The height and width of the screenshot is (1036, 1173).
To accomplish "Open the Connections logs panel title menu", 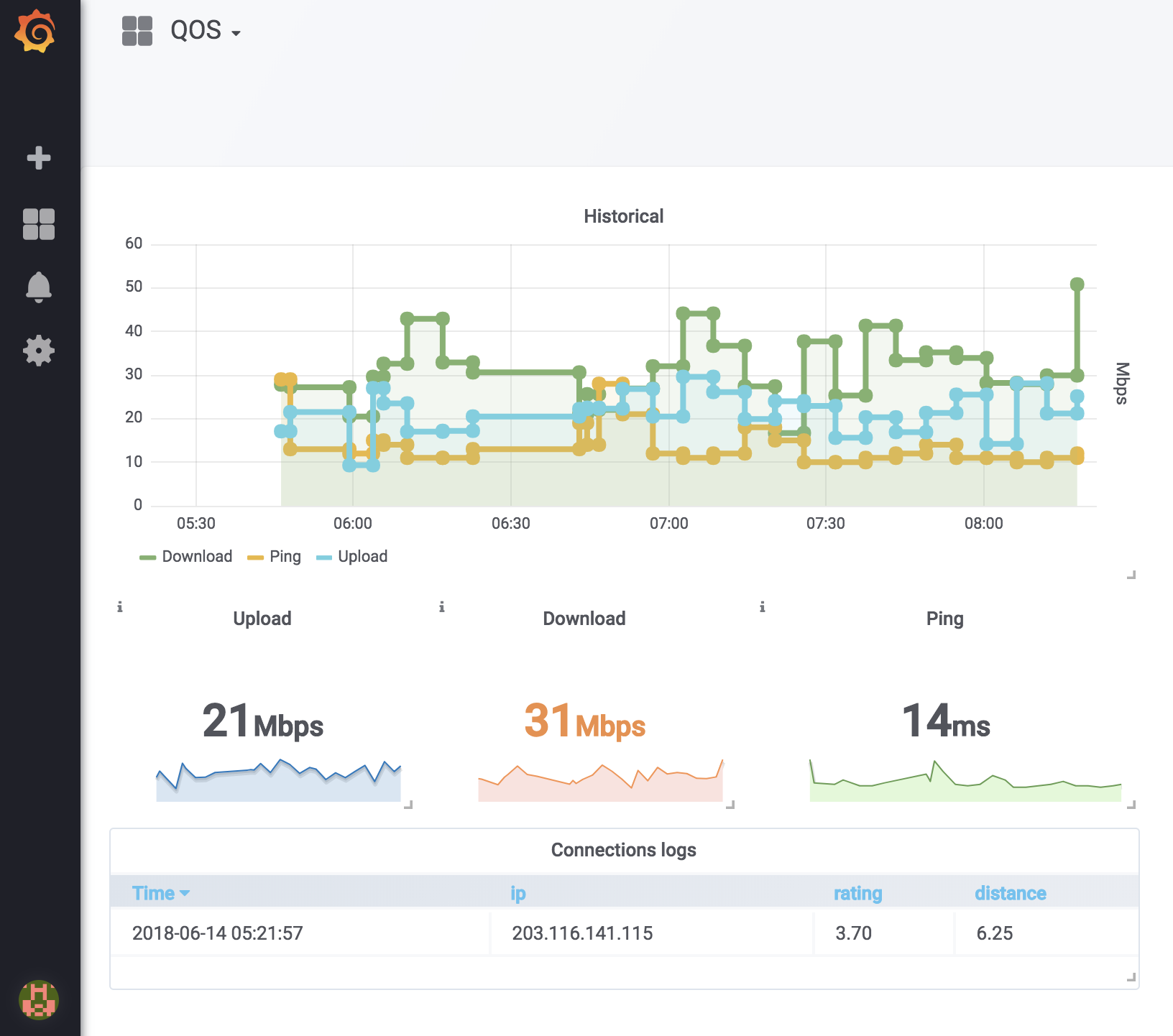I will click(623, 850).
